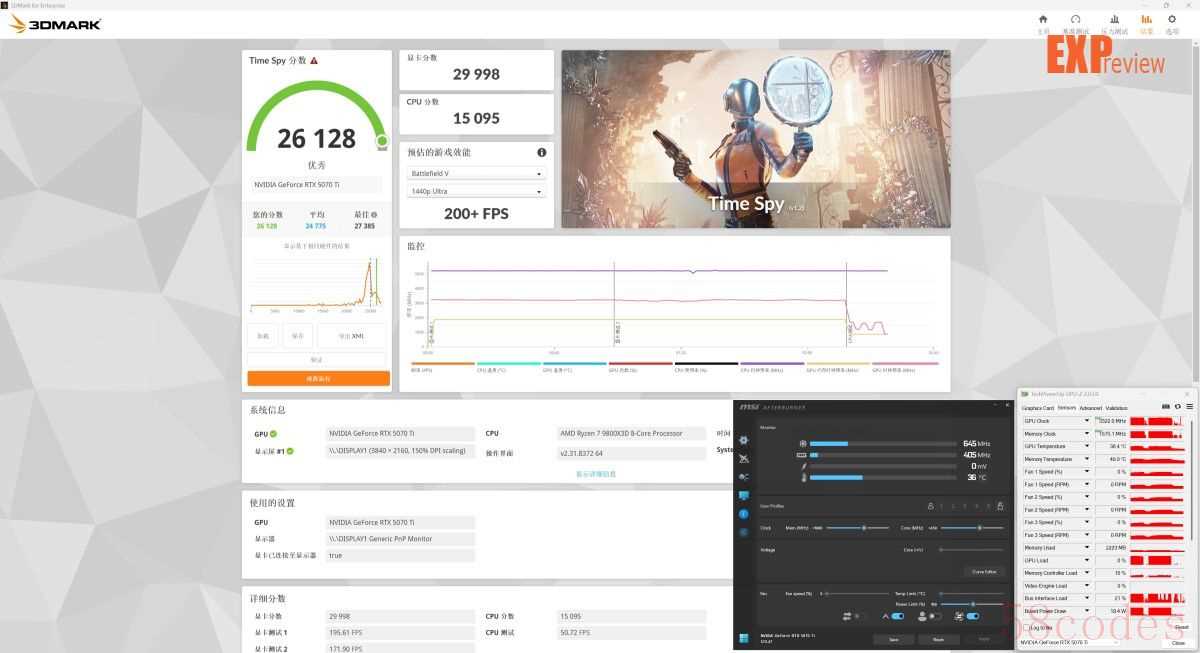Viewport: 1200px width, 653px height.
Task: Switch to GPU-Z Graphics Card tab
Action: [1038, 408]
